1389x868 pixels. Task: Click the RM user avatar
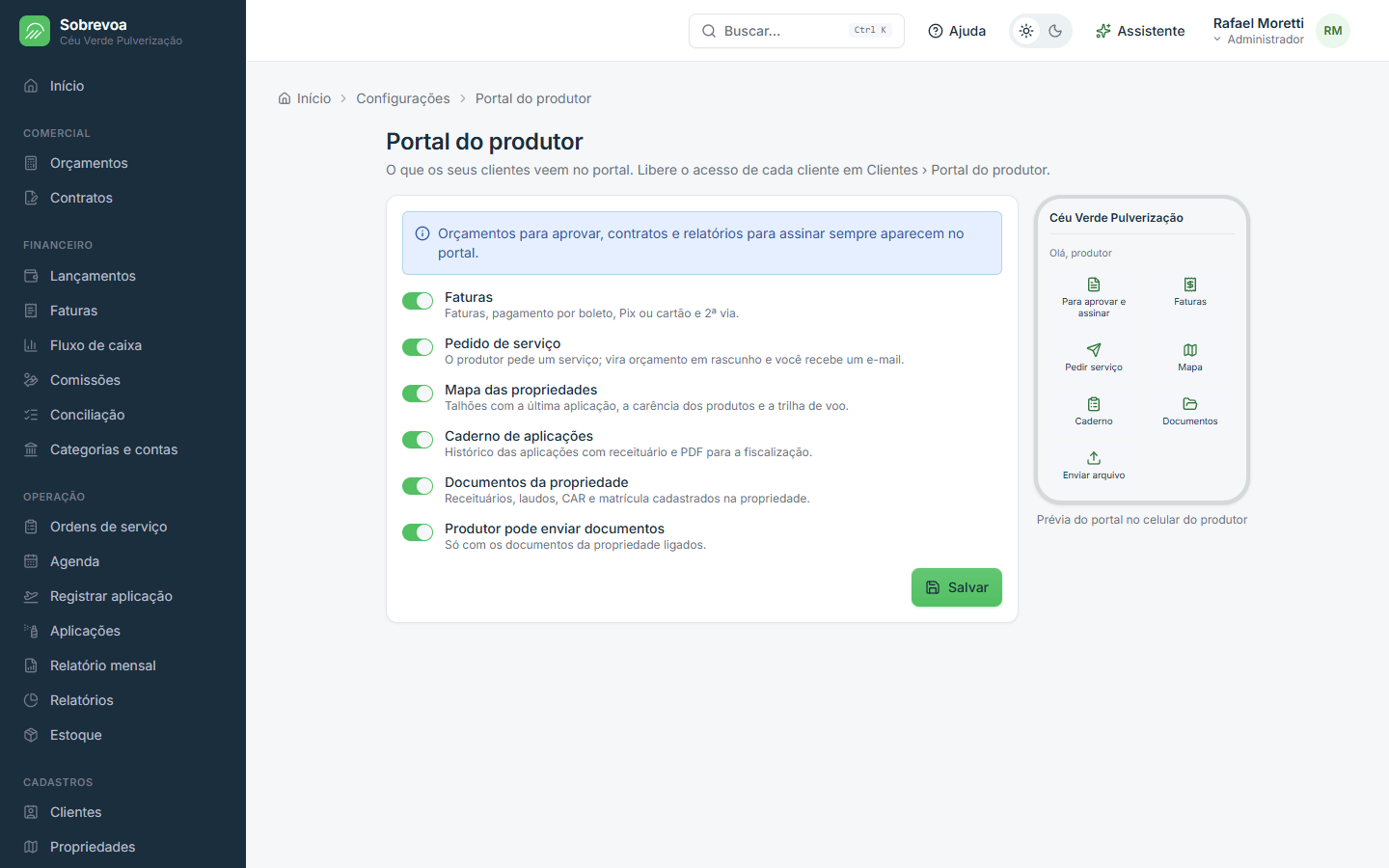(x=1333, y=31)
